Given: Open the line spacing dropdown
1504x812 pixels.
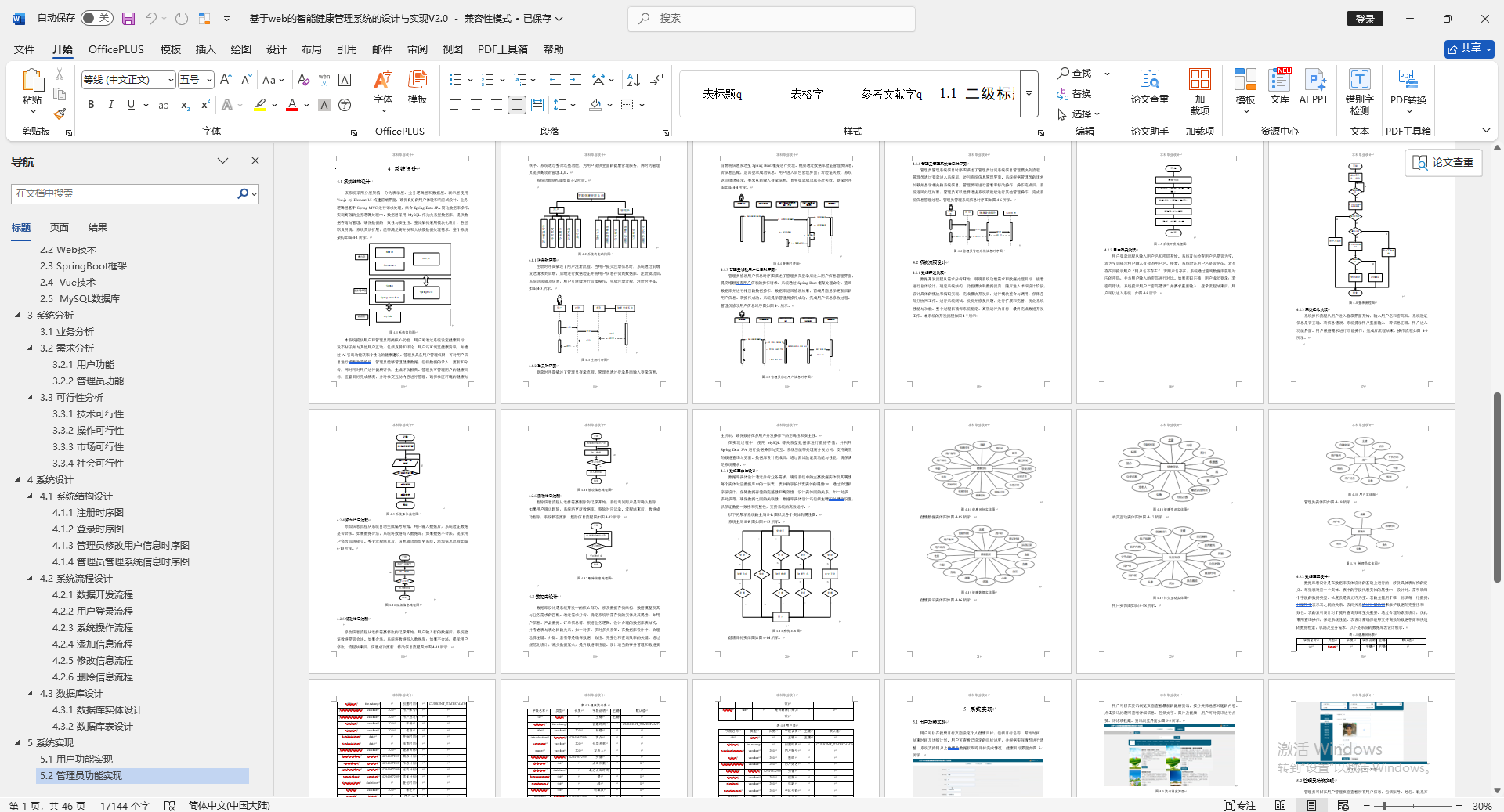Looking at the screenshot, I should (566, 104).
